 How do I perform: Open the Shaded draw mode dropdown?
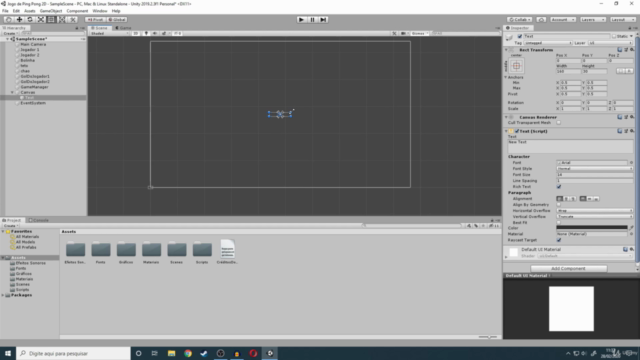[109, 33]
